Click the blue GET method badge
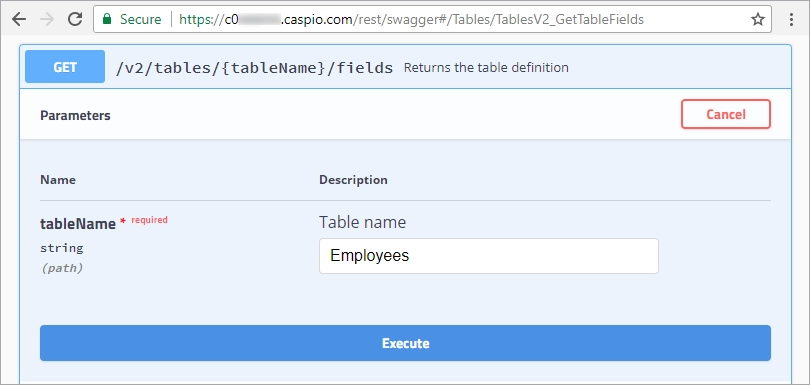Viewport: 810px width, 385px height. [x=65, y=67]
